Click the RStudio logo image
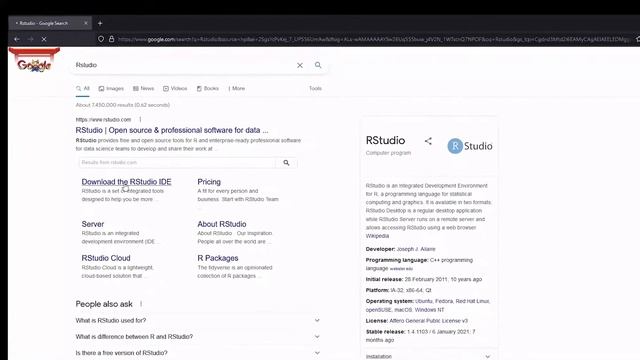640x360 pixels. click(x=470, y=146)
